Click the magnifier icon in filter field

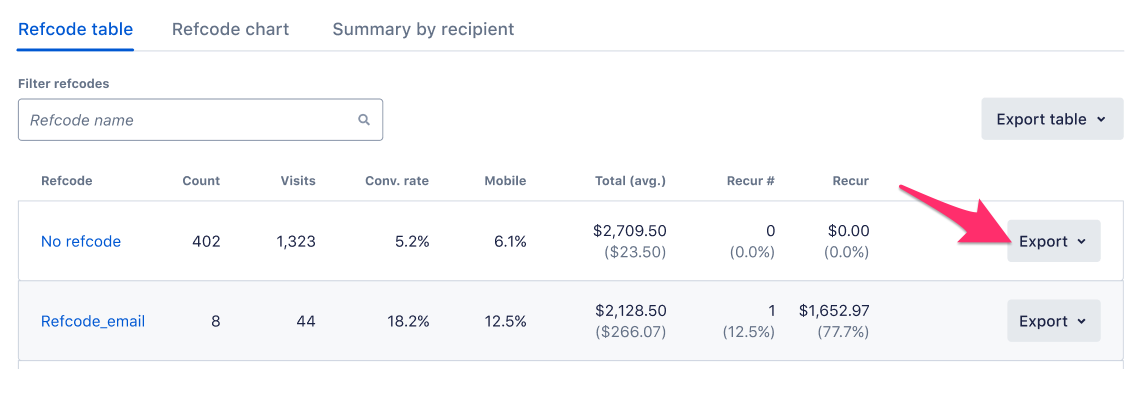coord(364,120)
